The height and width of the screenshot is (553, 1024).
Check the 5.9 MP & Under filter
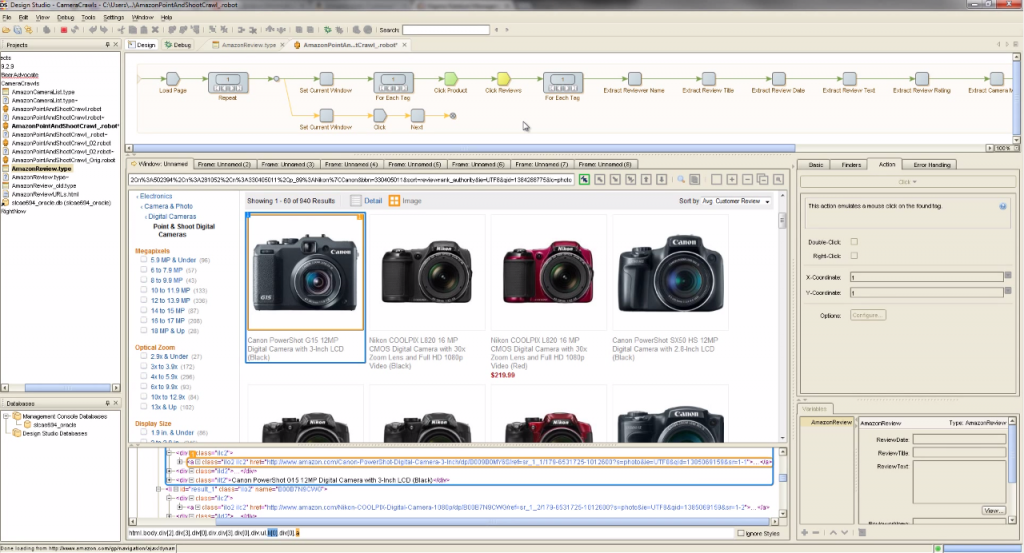pos(144,260)
